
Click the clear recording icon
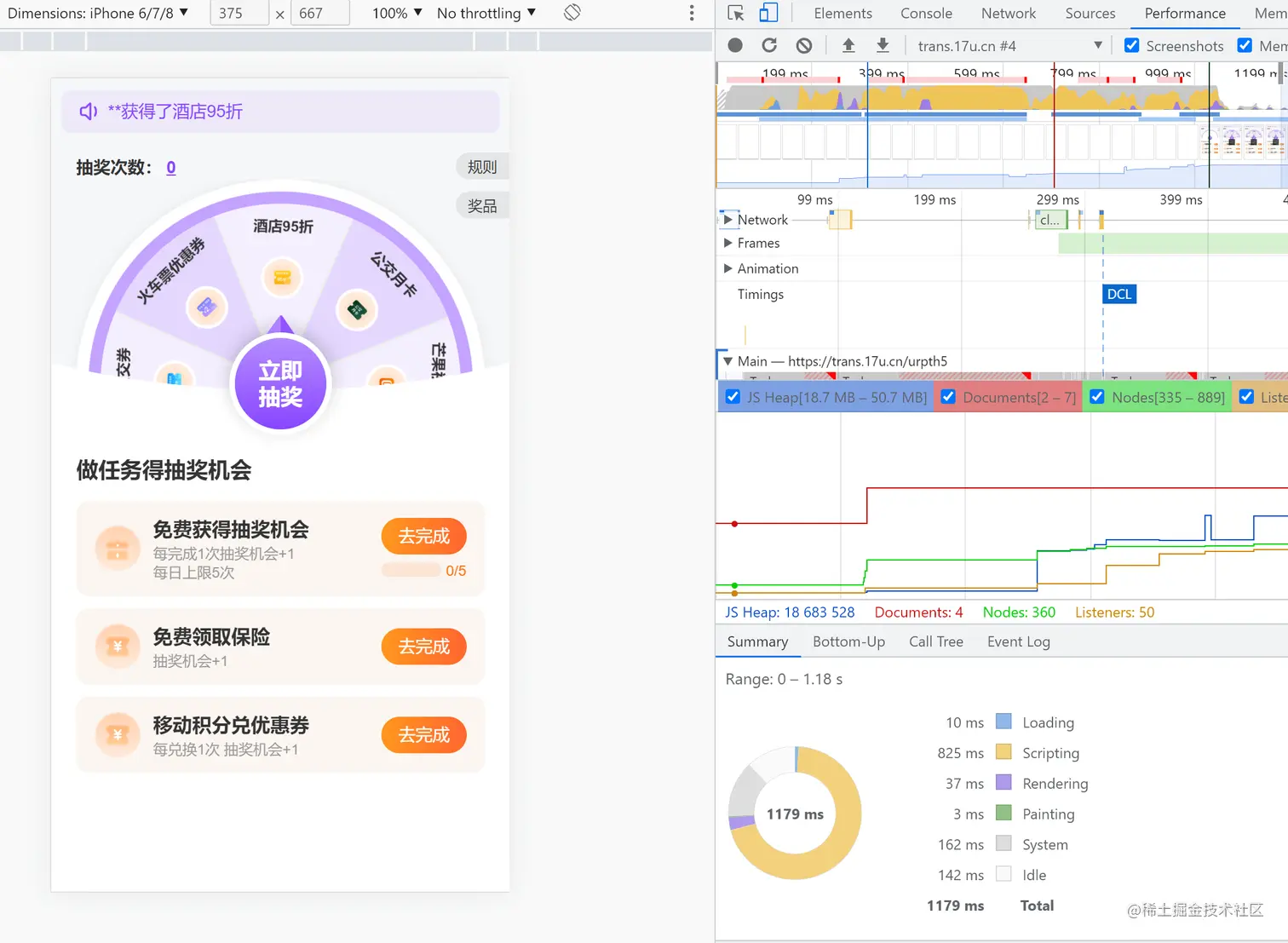click(x=804, y=45)
